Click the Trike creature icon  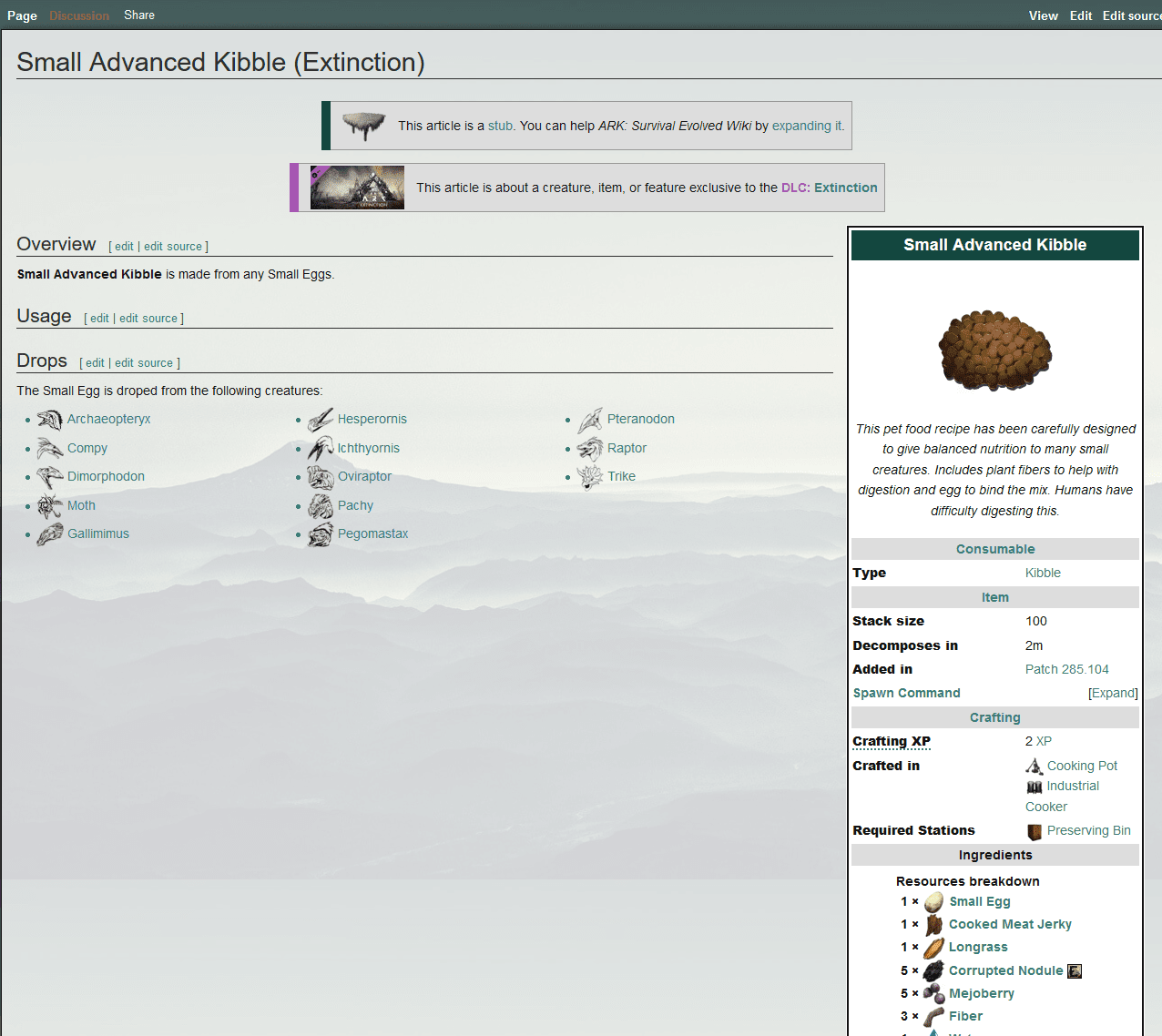click(x=590, y=476)
